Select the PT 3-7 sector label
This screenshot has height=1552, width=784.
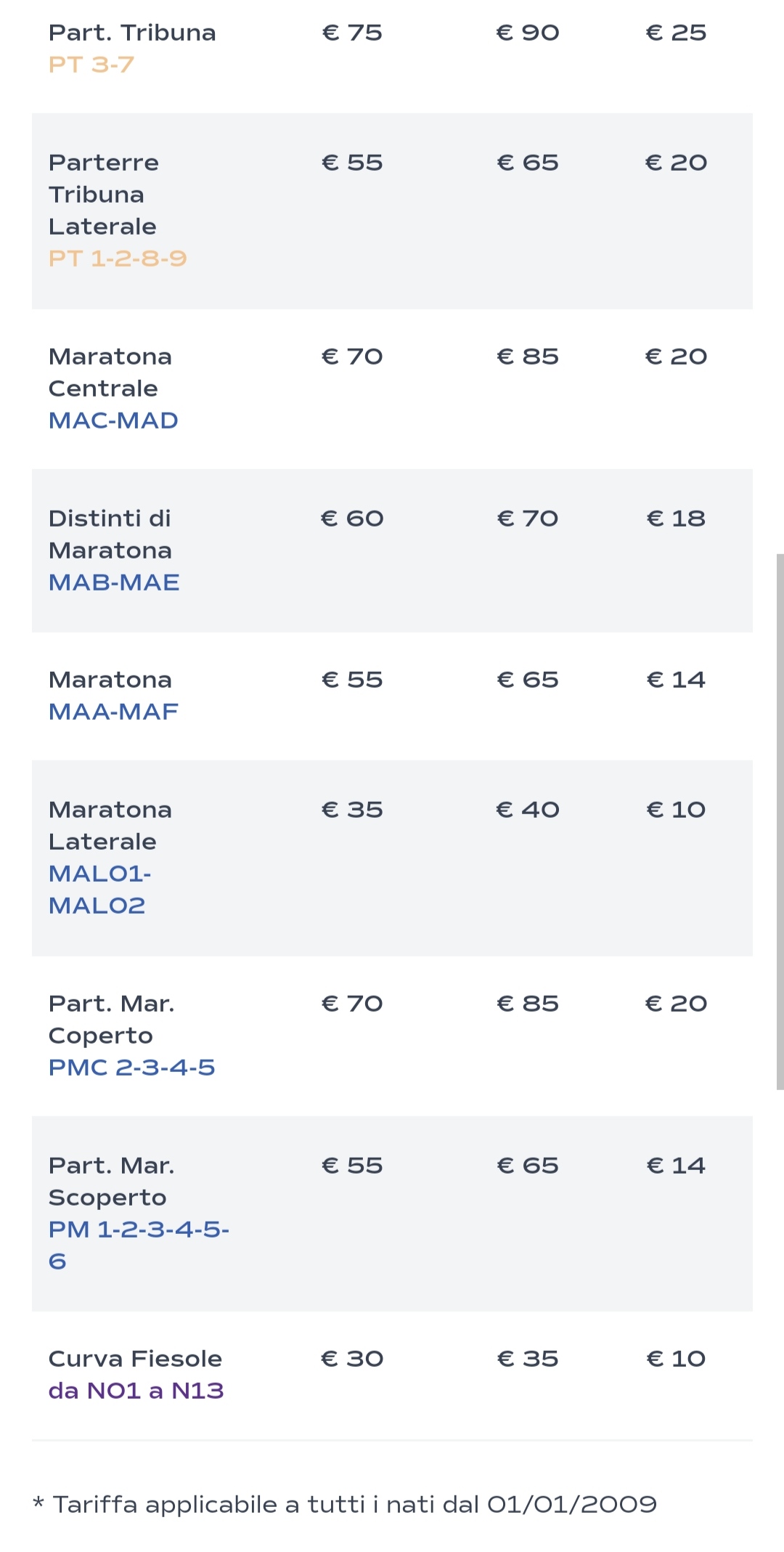[91, 65]
